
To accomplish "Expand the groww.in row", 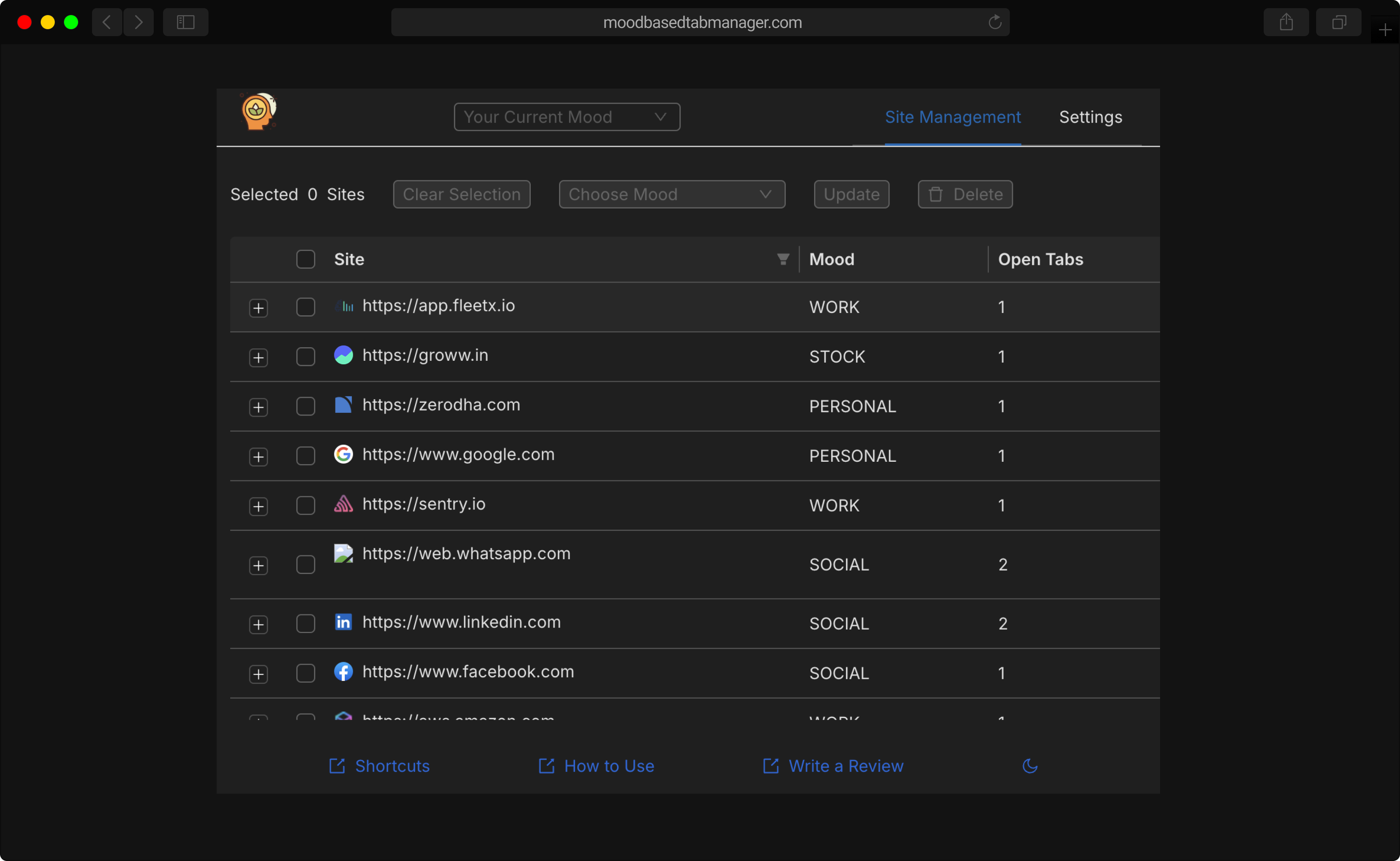I will click(x=258, y=358).
